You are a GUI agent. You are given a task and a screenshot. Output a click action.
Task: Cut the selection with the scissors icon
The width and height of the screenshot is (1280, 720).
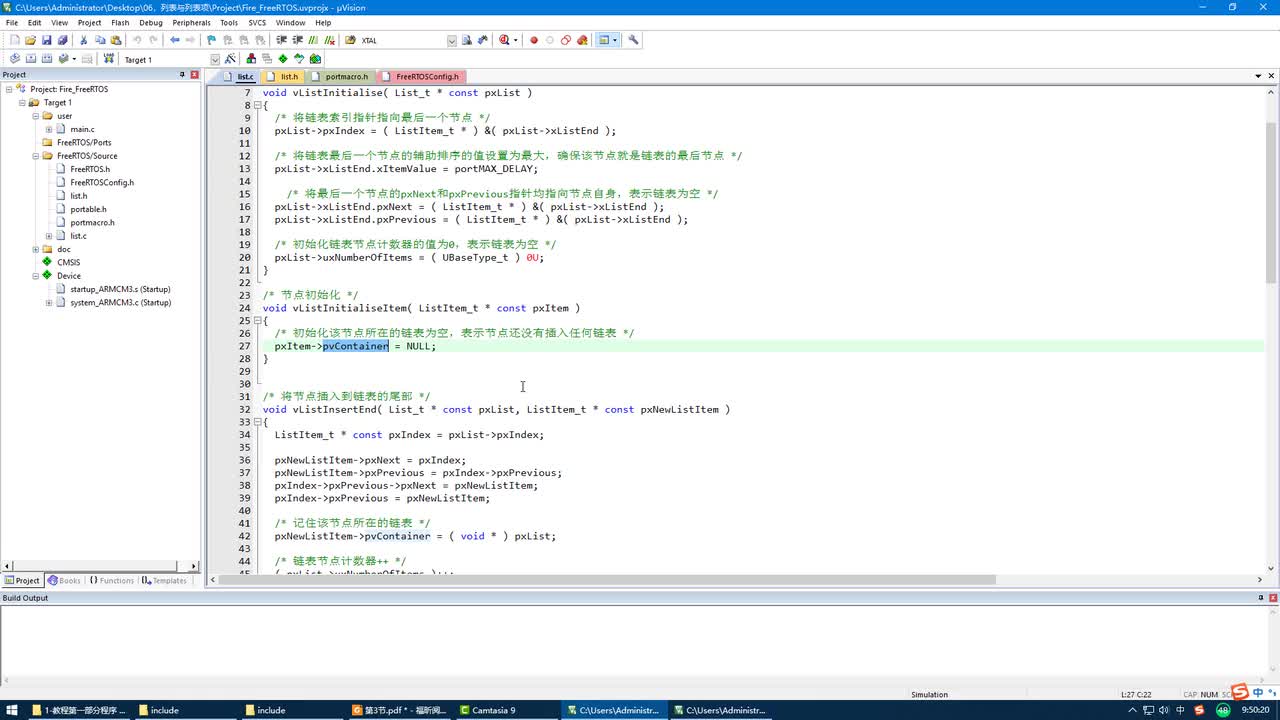pyautogui.click(x=84, y=40)
